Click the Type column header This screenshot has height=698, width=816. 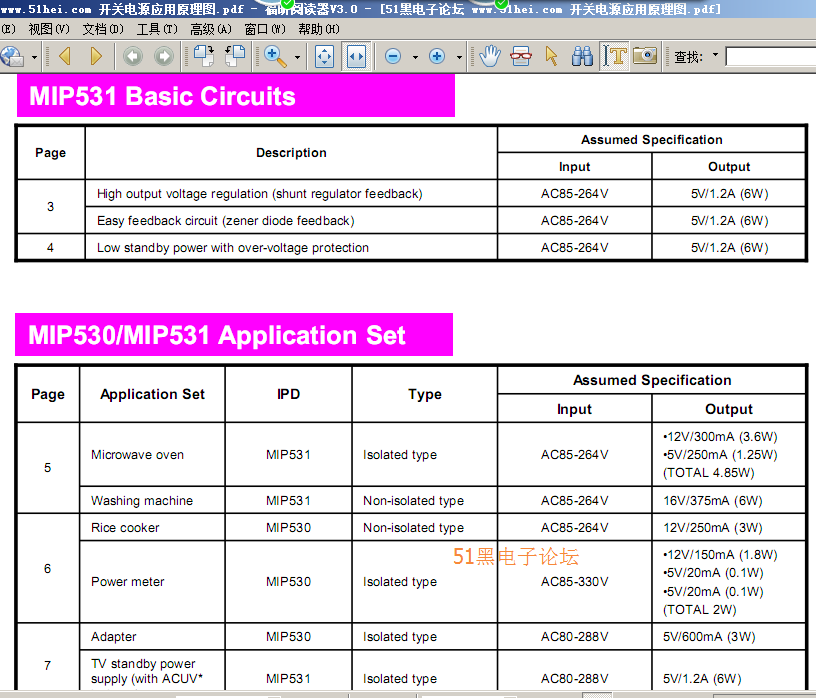[x=425, y=395]
